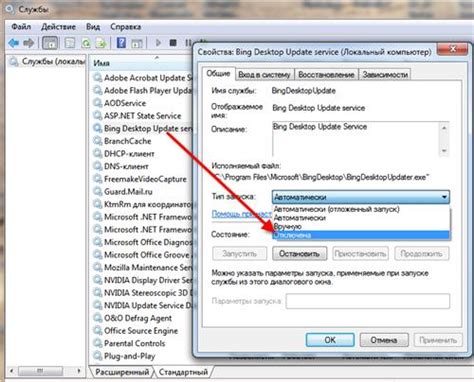The height and width of the screenshot is (382, 474).
Task: Click the Stop service square icon
Action: tap(173, 43)
